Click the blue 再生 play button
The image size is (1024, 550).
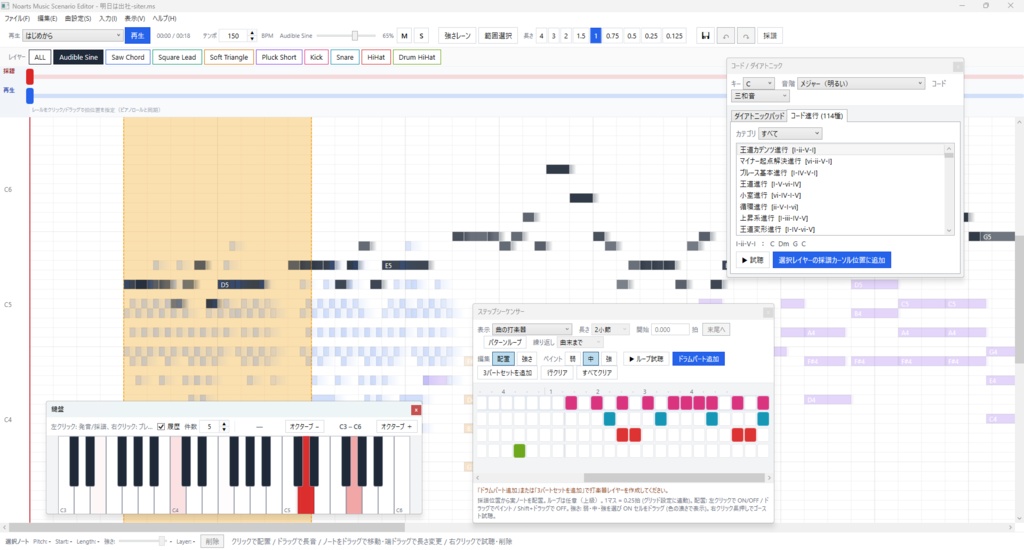(137, 36)
